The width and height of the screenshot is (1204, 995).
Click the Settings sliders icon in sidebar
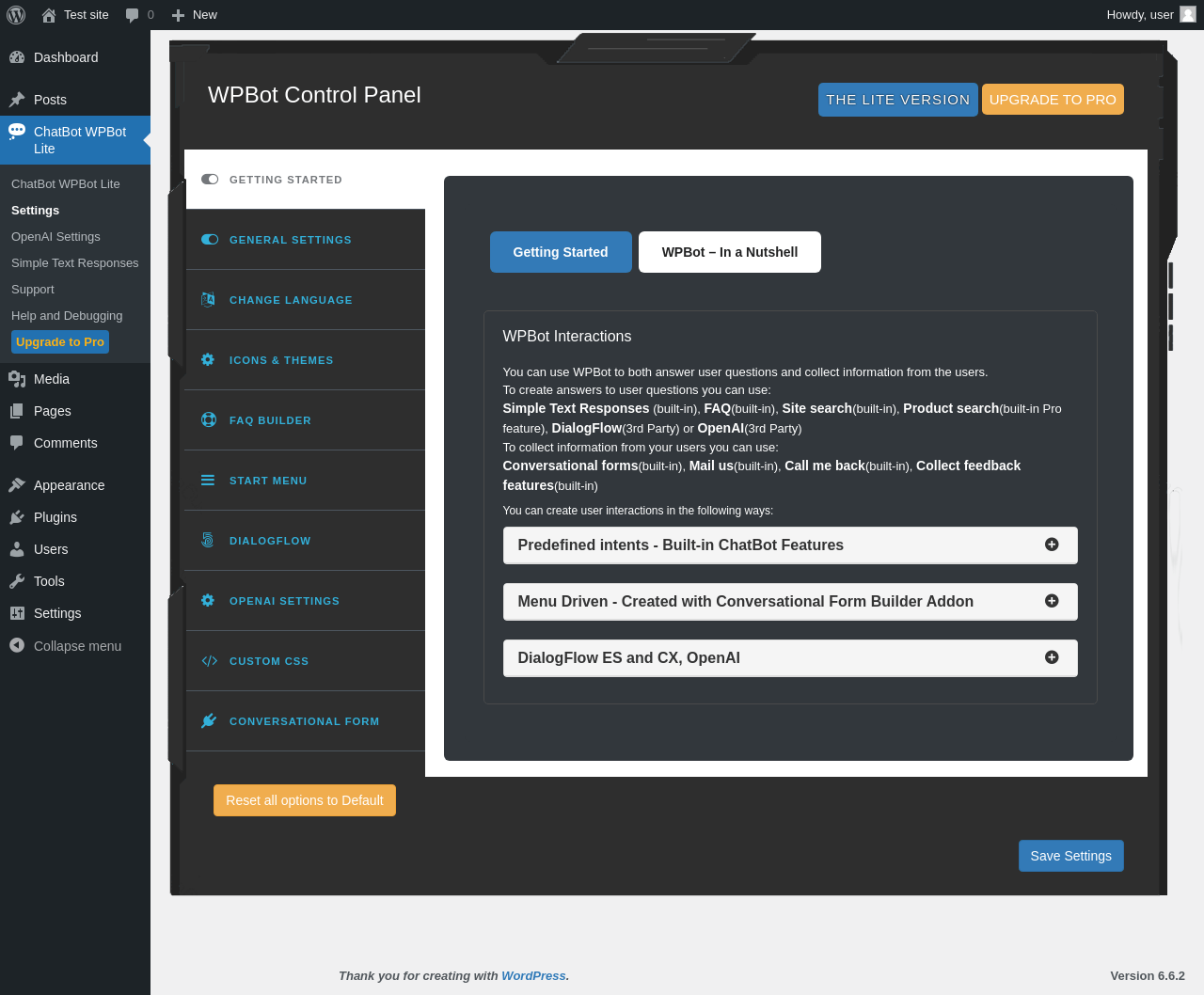coord(17,613)
